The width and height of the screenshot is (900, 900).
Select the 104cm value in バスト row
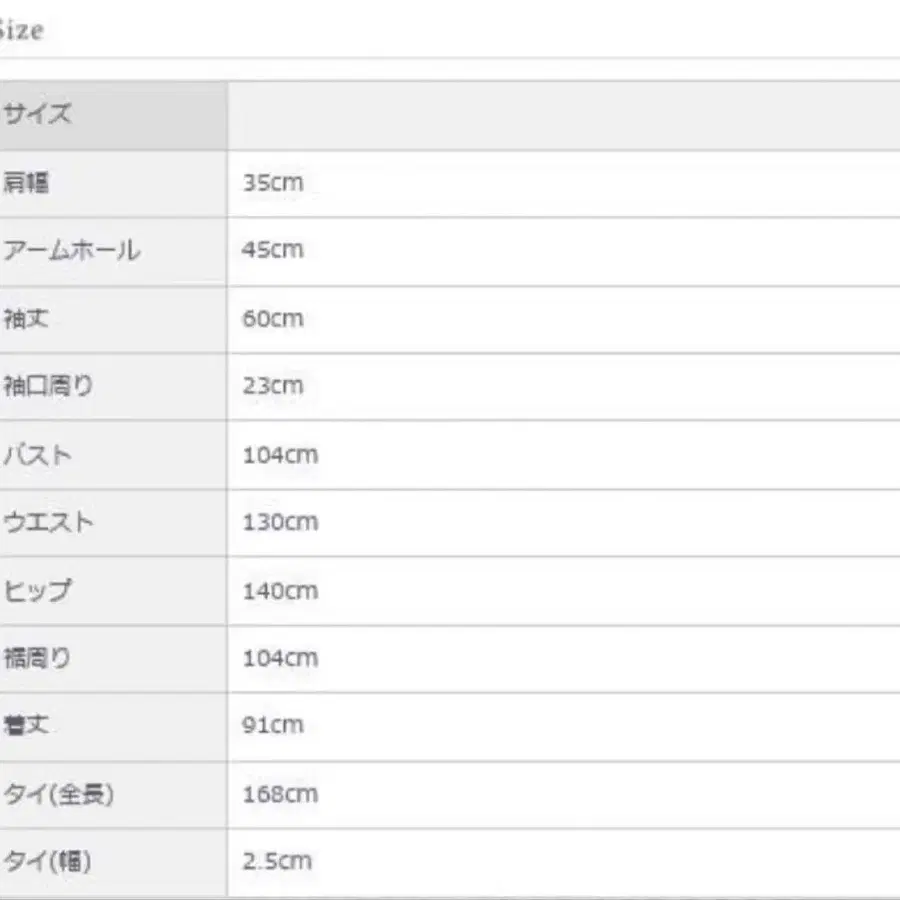tap(280, 455)
